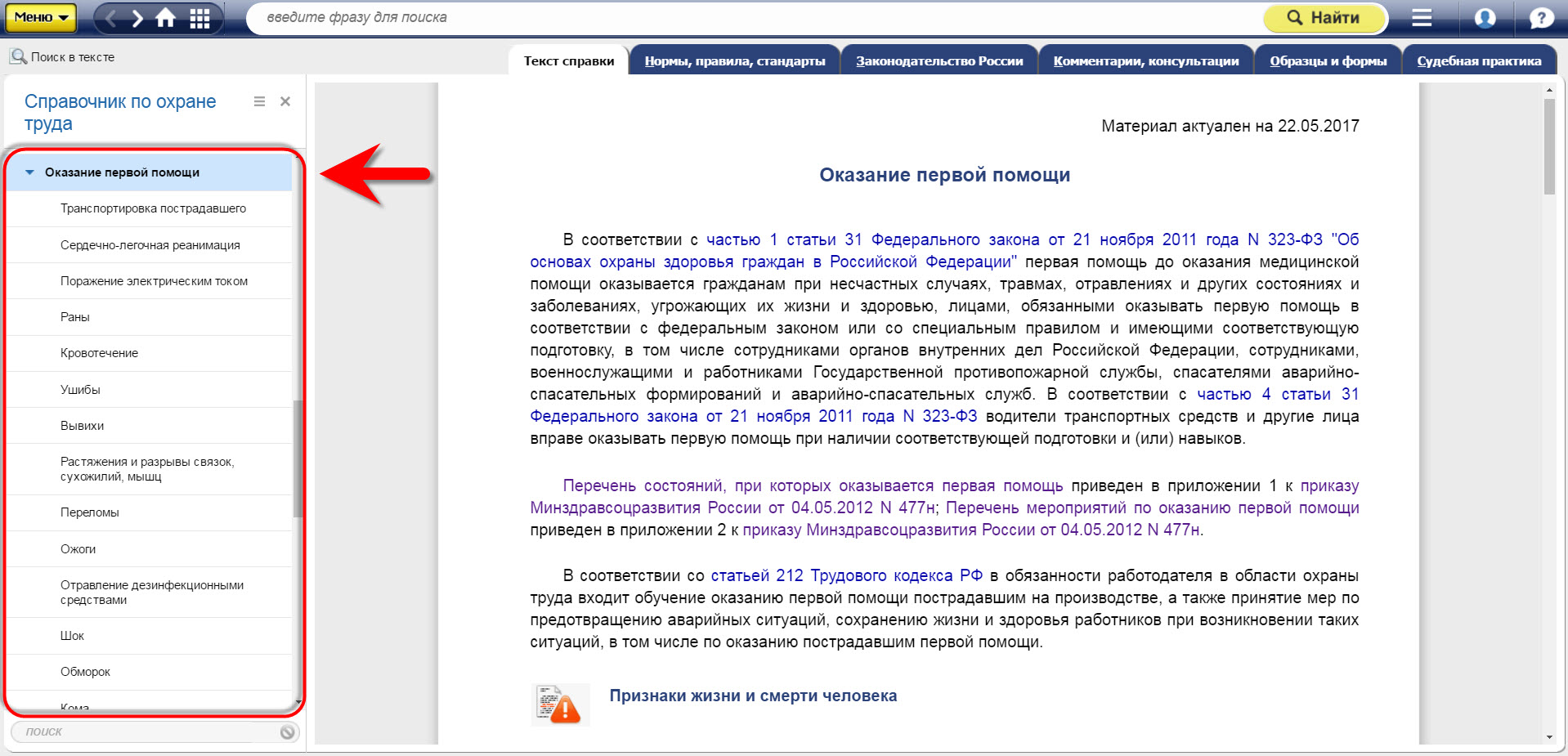This screenshot has height=756, width=1568.
Task: Go to the home page icon
Action: (166, 18)
